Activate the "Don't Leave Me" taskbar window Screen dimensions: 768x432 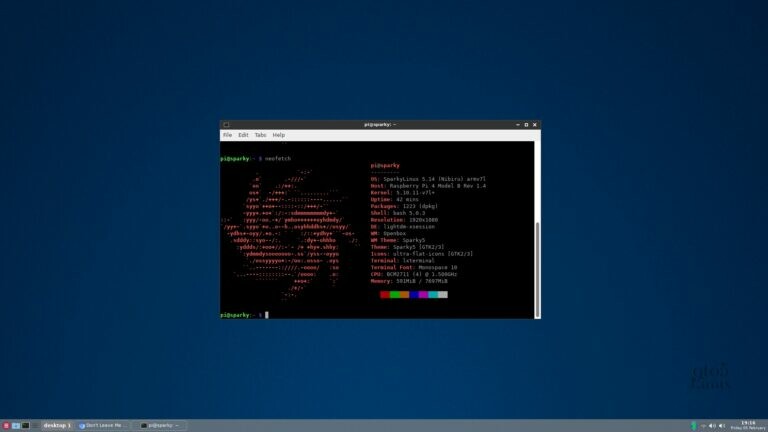[x=103, y=426]
